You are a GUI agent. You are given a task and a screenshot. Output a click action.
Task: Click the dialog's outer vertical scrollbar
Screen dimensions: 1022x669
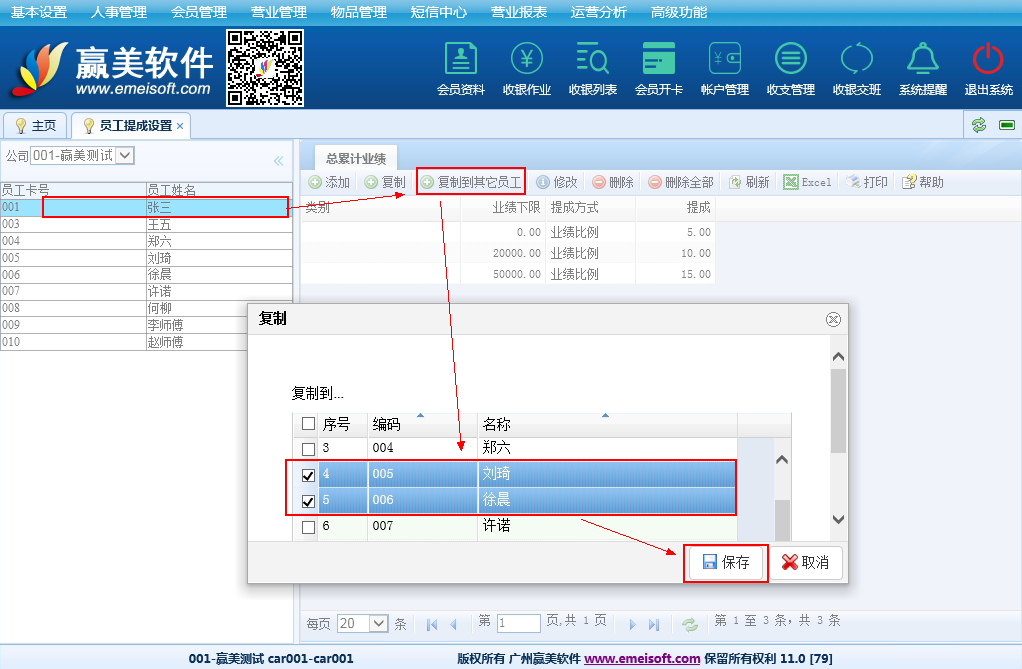(x=838, y=410)
